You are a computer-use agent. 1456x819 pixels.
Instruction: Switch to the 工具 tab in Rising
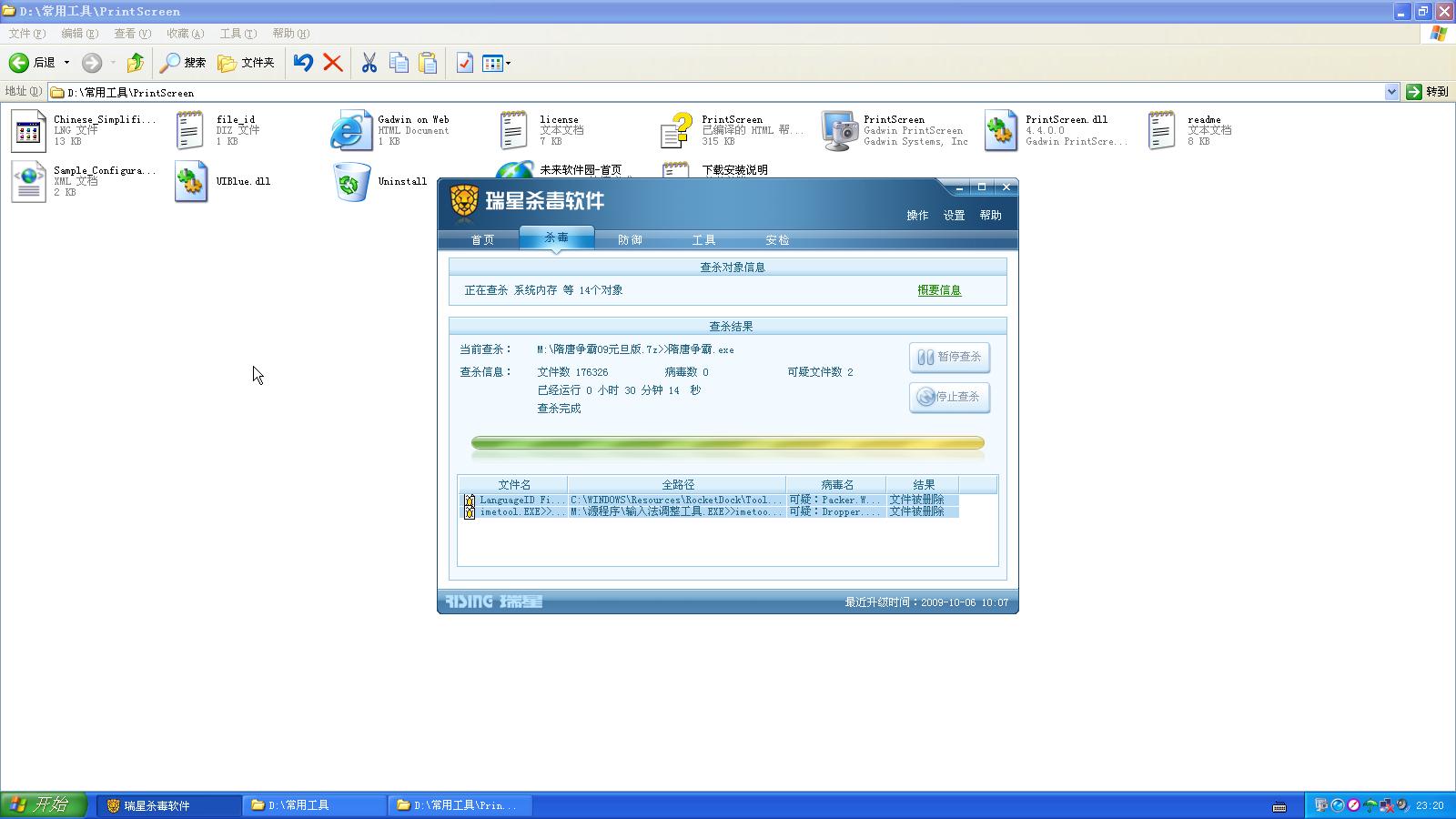click(703, 240)
